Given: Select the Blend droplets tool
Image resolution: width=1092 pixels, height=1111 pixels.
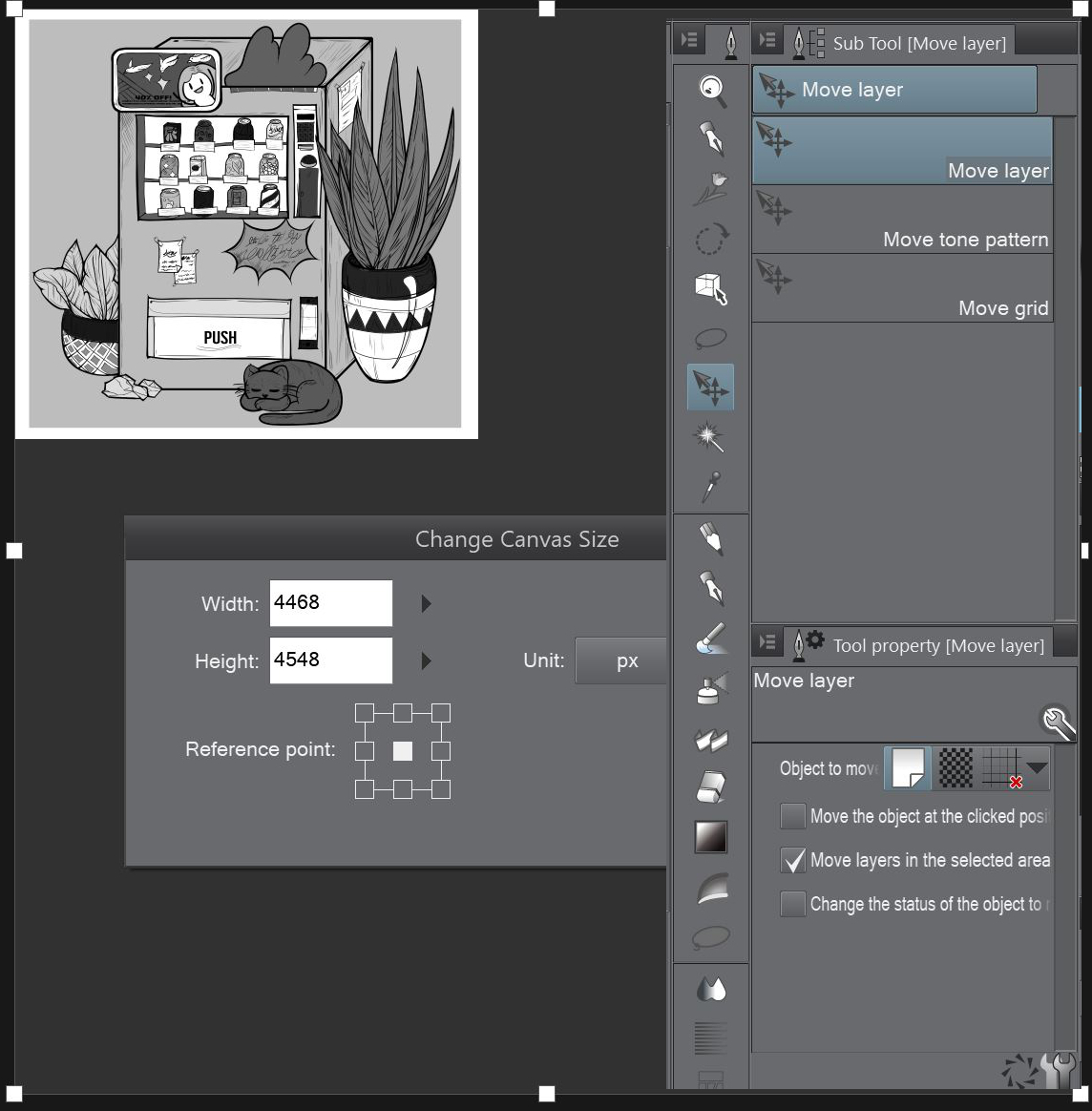Looking at the screenshot, I should [x=711, y=989].
